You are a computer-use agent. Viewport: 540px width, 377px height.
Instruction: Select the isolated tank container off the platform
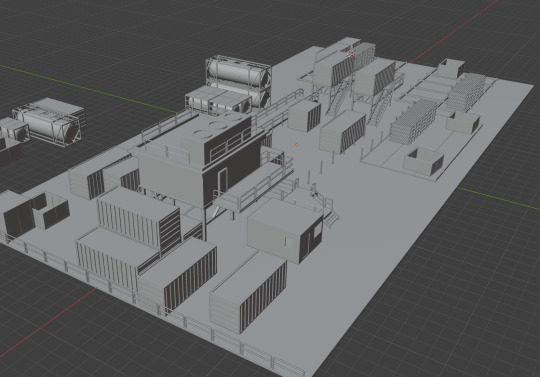tap(48, 122)
